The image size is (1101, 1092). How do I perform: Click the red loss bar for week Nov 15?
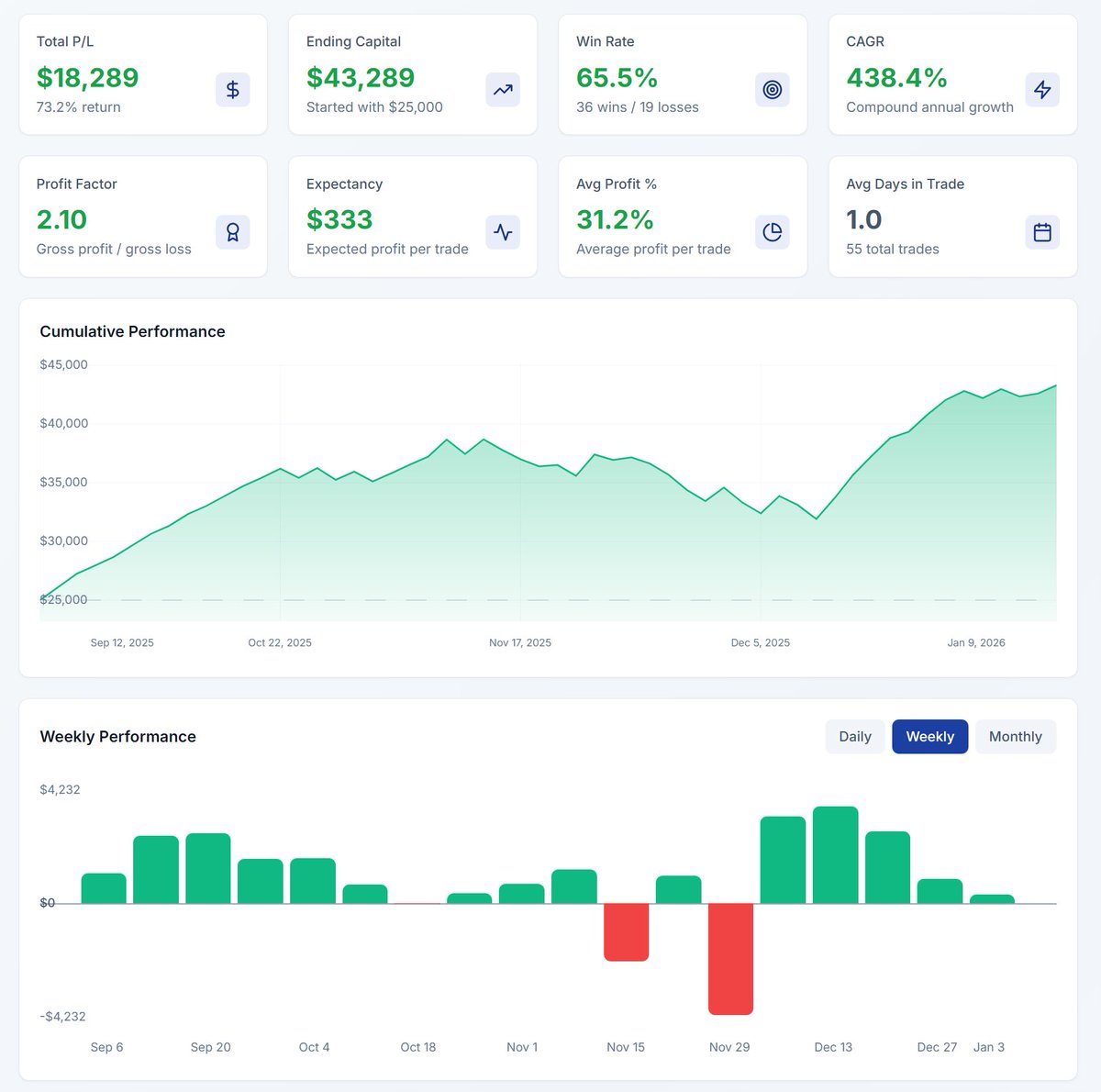point(627,932)
